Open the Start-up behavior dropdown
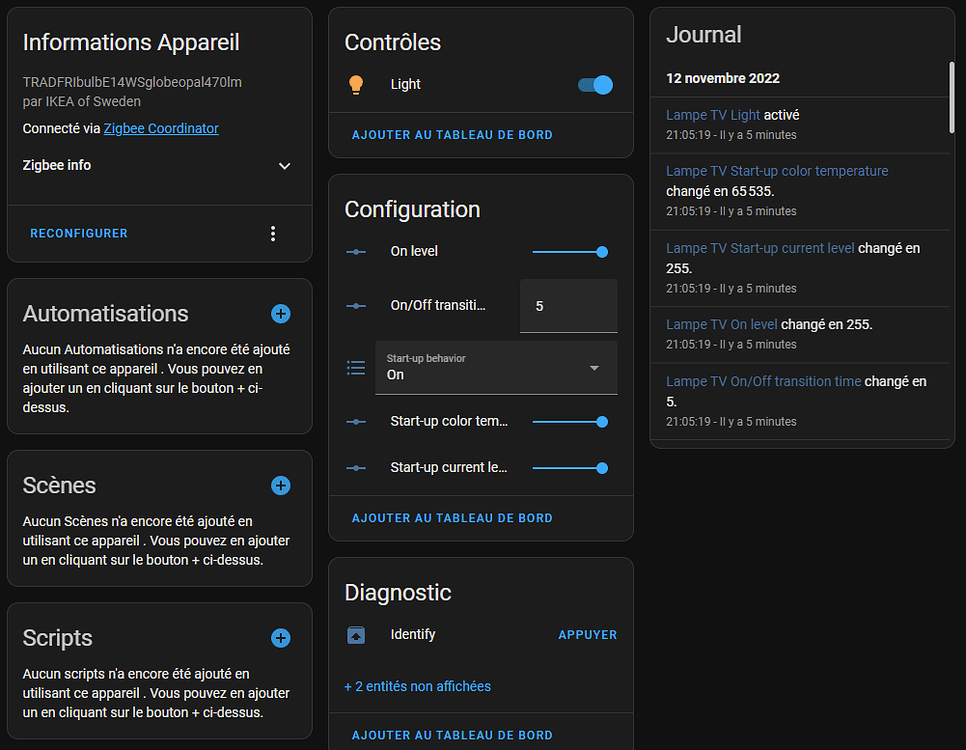 [x=496, y=368]
